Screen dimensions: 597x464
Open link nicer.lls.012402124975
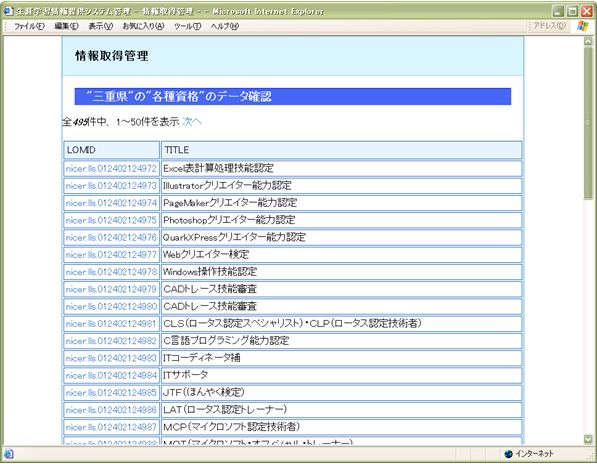click(x=111, y=220)
